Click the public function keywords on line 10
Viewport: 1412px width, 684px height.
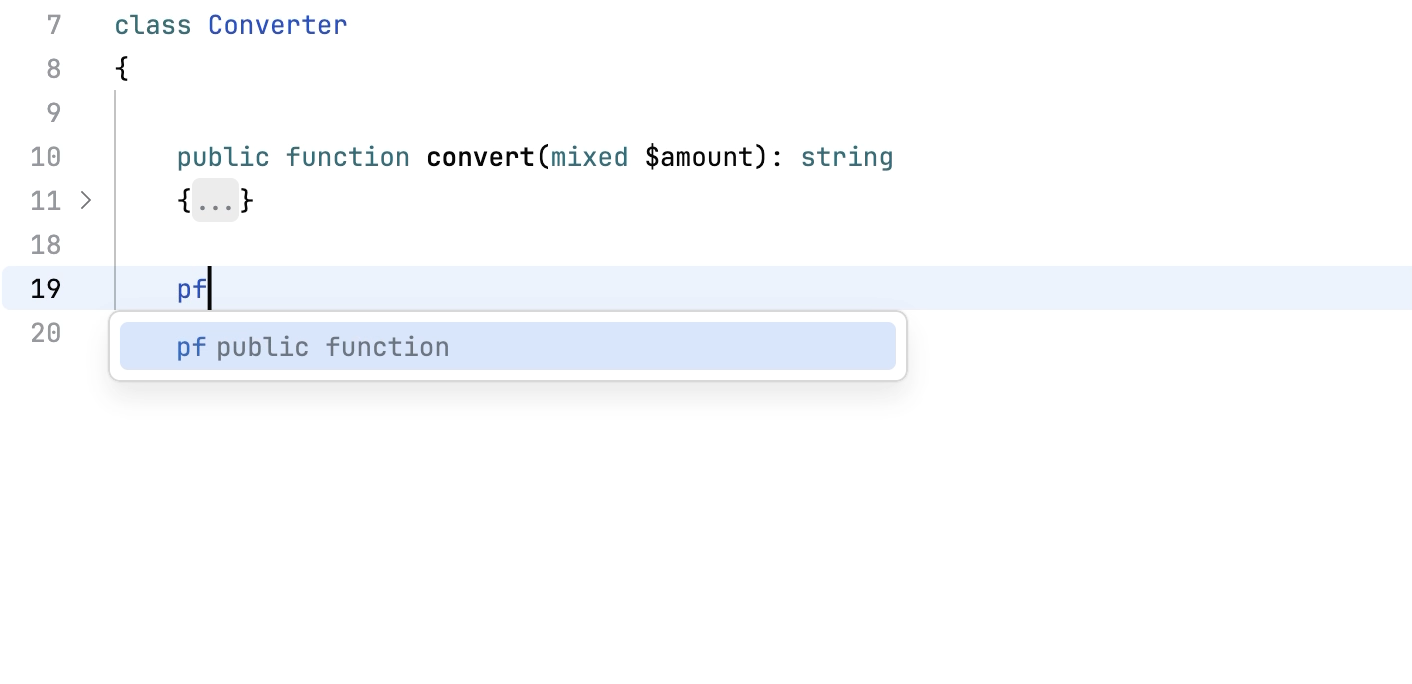(293, 156)
